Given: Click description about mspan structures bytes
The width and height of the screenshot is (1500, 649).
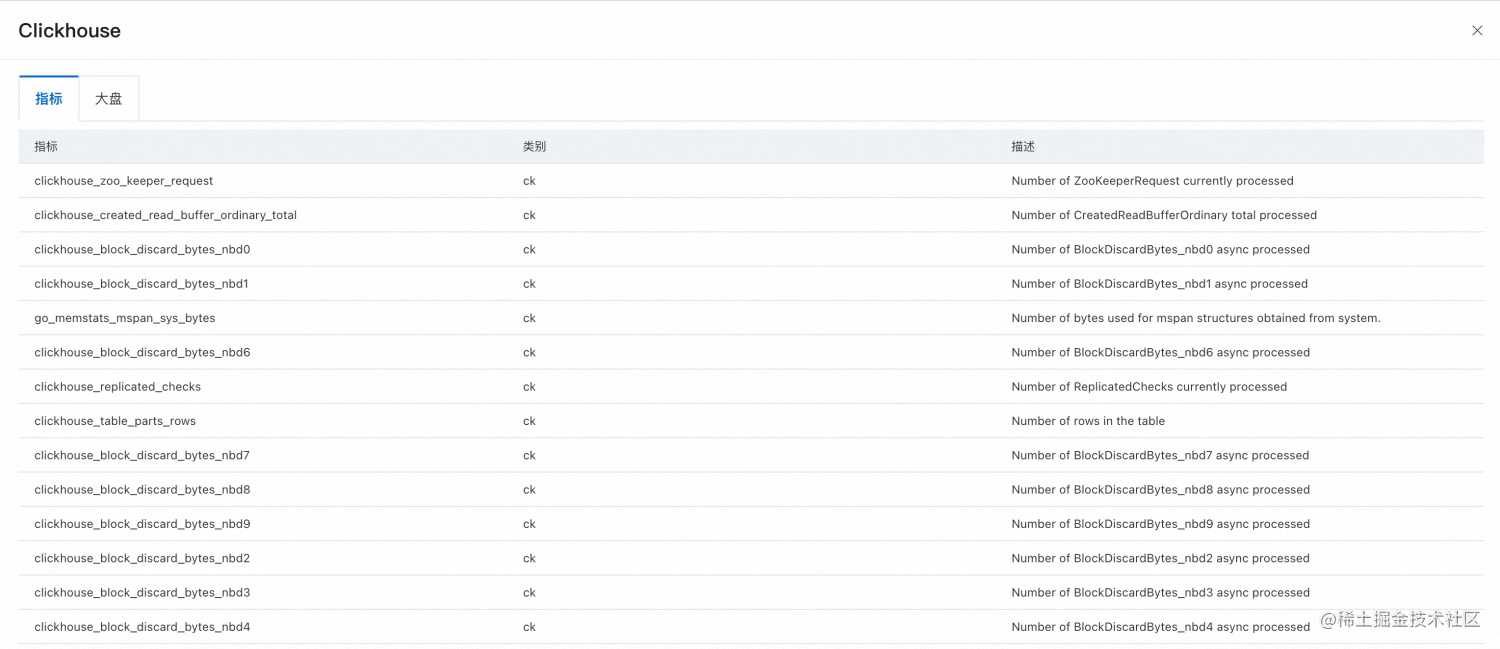Looking at the screenshot, I should [x=1196, y=318].
